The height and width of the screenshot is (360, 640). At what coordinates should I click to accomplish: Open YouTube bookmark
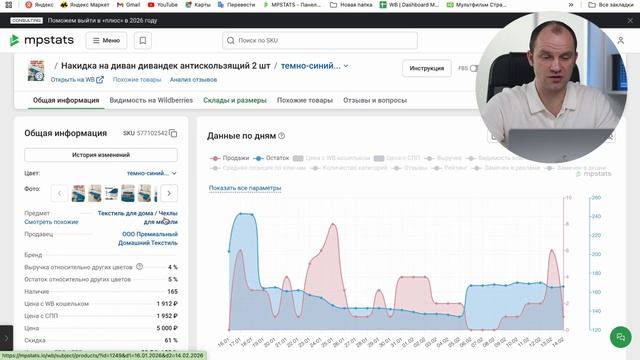tap(163, 5)
